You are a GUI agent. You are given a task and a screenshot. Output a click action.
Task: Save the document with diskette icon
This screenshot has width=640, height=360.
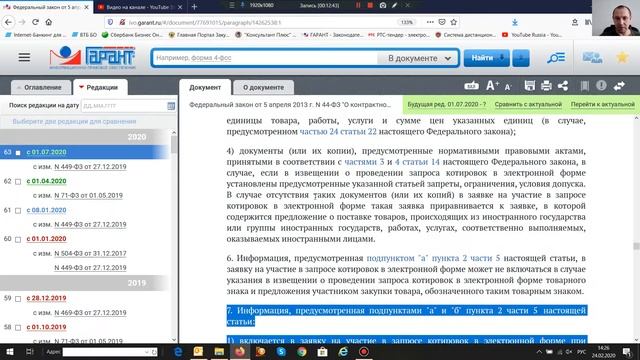click(529, 86)
